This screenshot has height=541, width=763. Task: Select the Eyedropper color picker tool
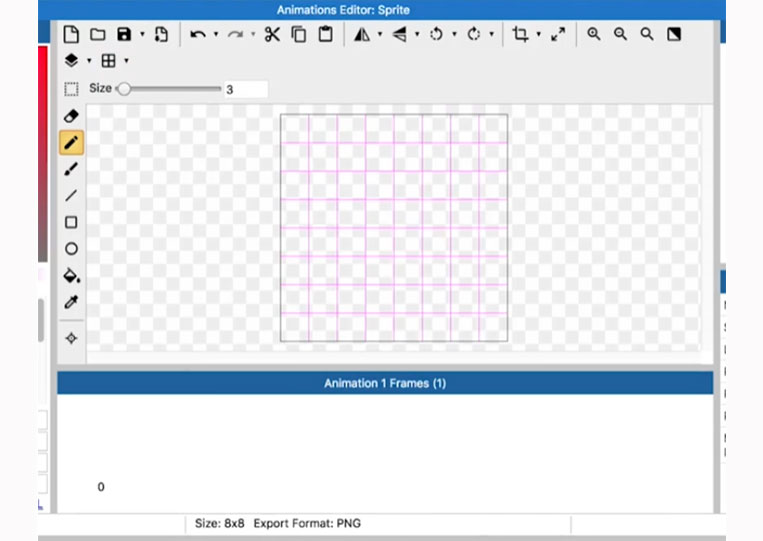tap(71, 302)
